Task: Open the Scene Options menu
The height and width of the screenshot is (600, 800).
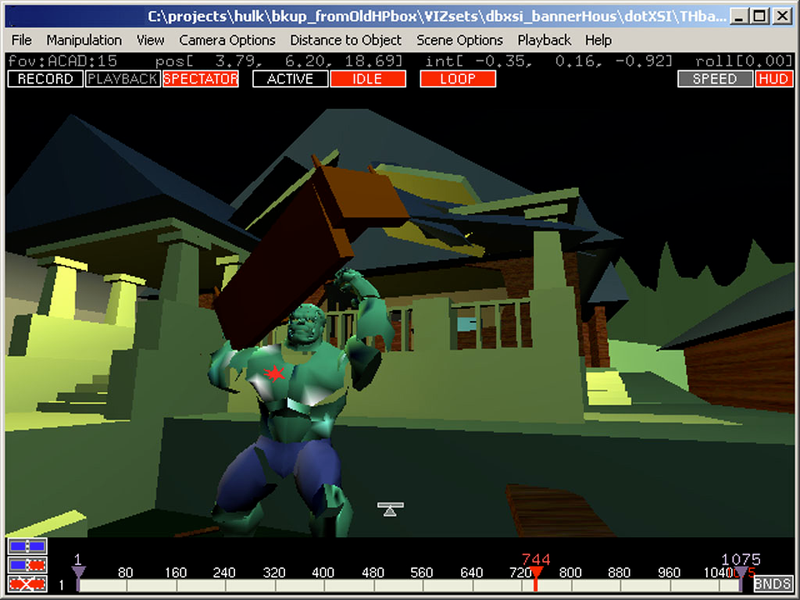Action: (x=460, y=40)
